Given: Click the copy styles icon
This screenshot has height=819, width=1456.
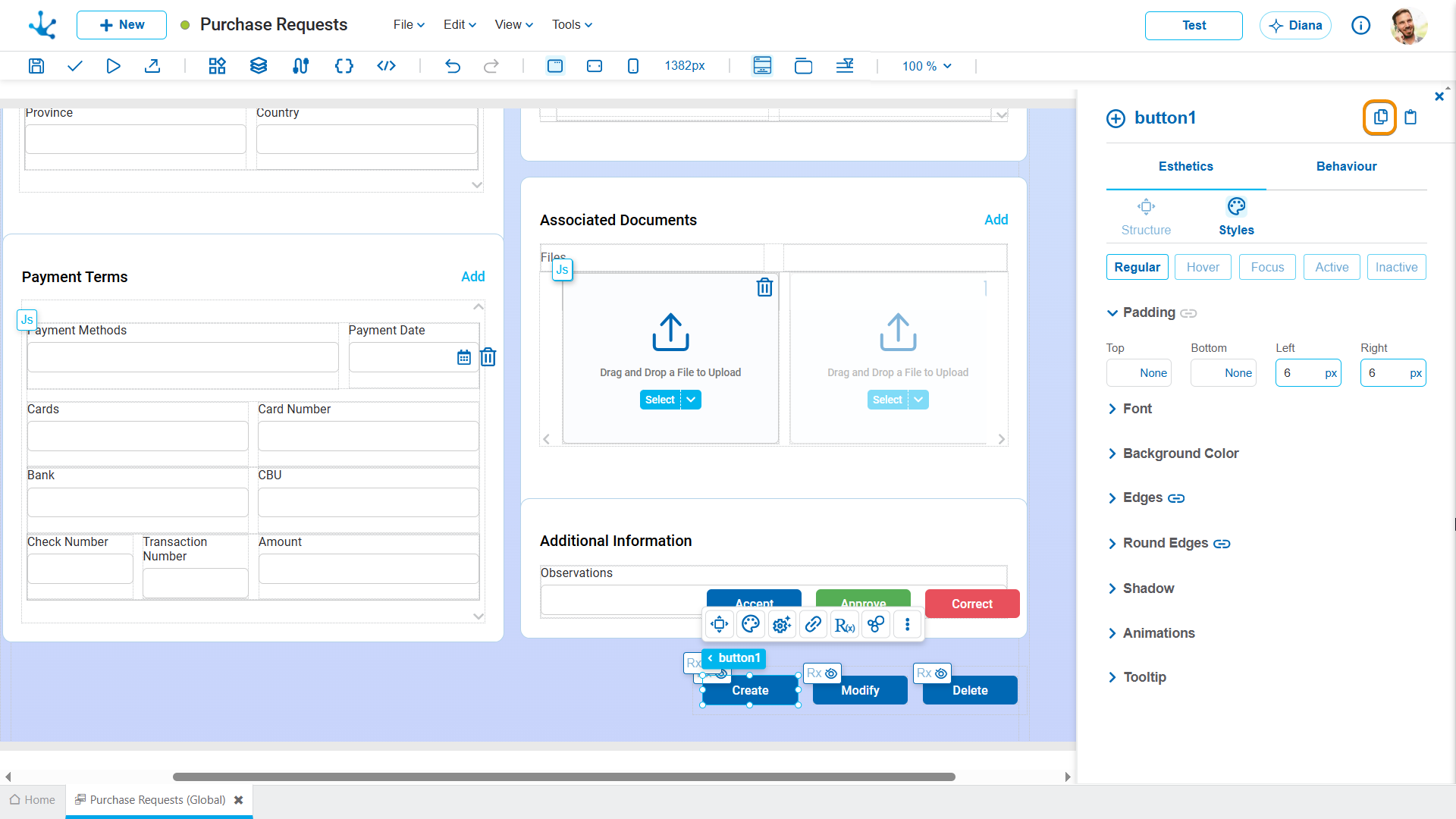Looking at the screenshot, I should tap(1380, 118).
